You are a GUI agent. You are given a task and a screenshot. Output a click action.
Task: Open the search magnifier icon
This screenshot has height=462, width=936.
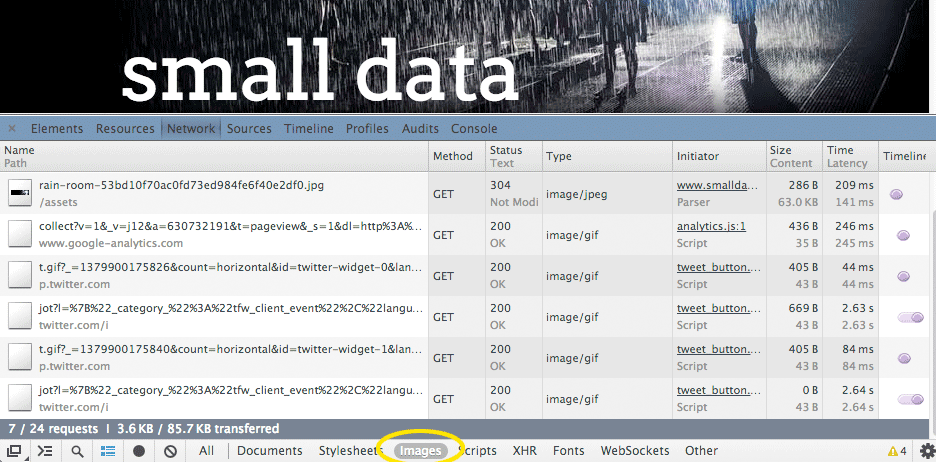(77, 451)
